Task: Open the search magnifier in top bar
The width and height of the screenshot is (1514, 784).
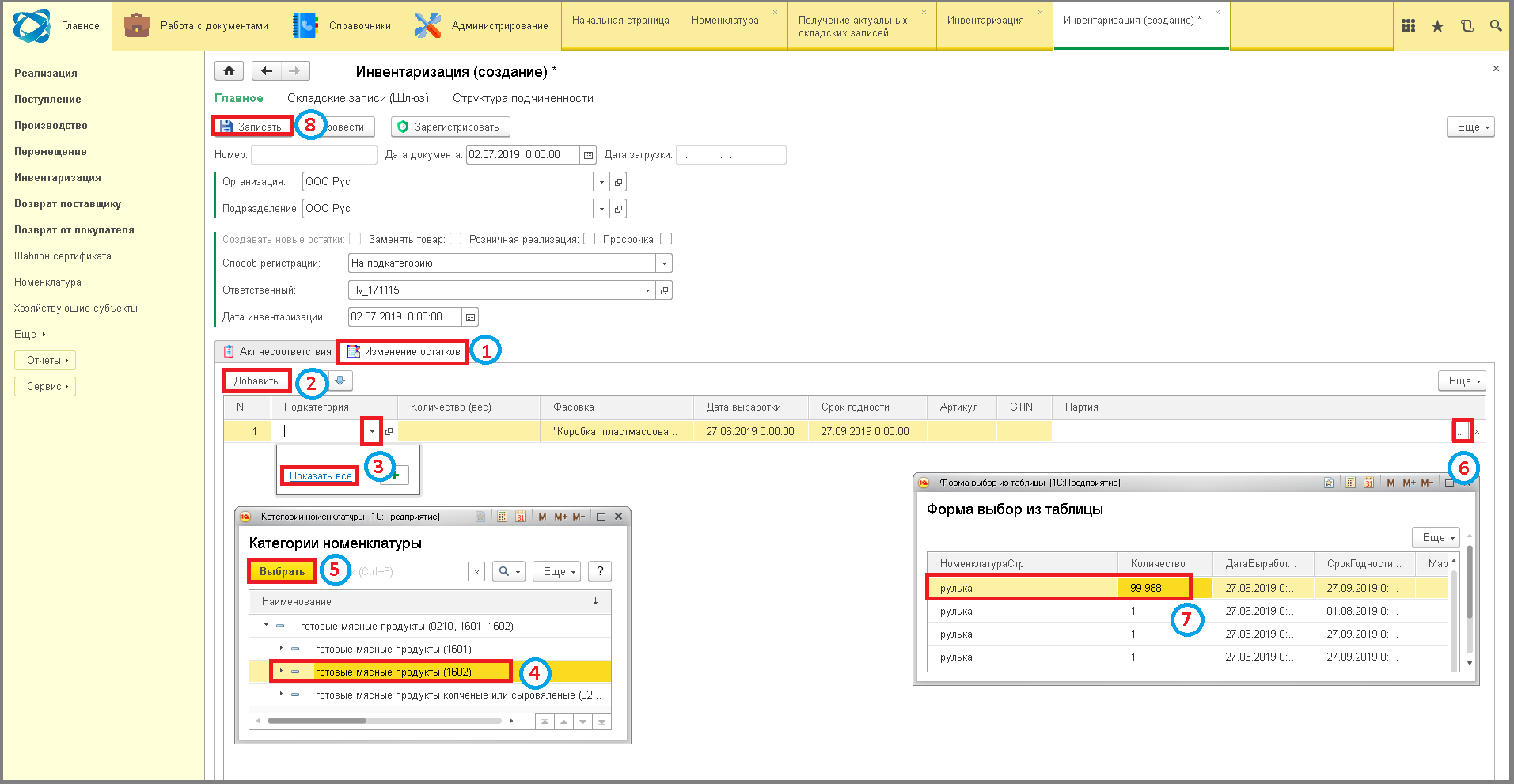Action: pyautogui.click(x=1495, y=26)
